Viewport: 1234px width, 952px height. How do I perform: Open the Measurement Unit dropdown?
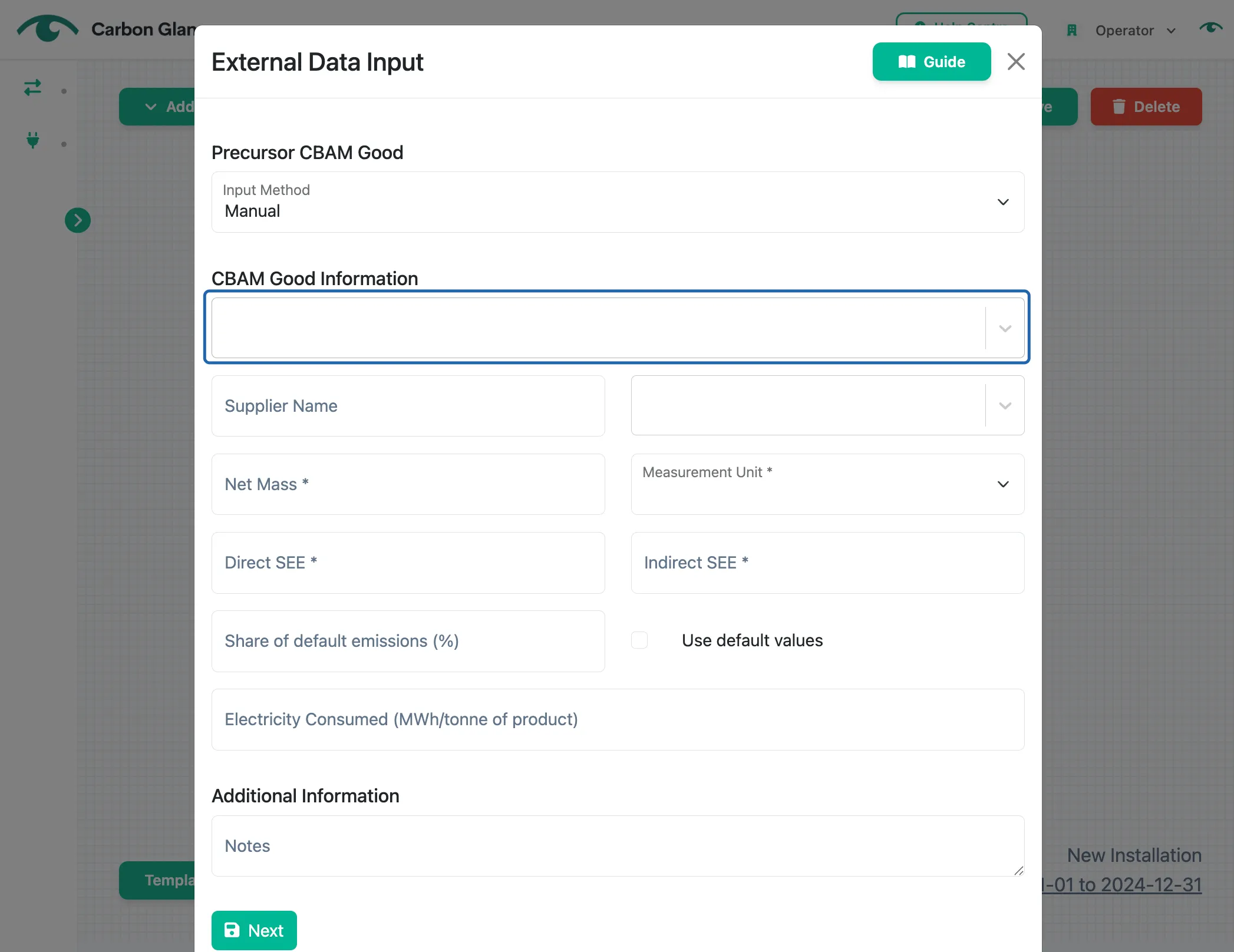point(827,484)
